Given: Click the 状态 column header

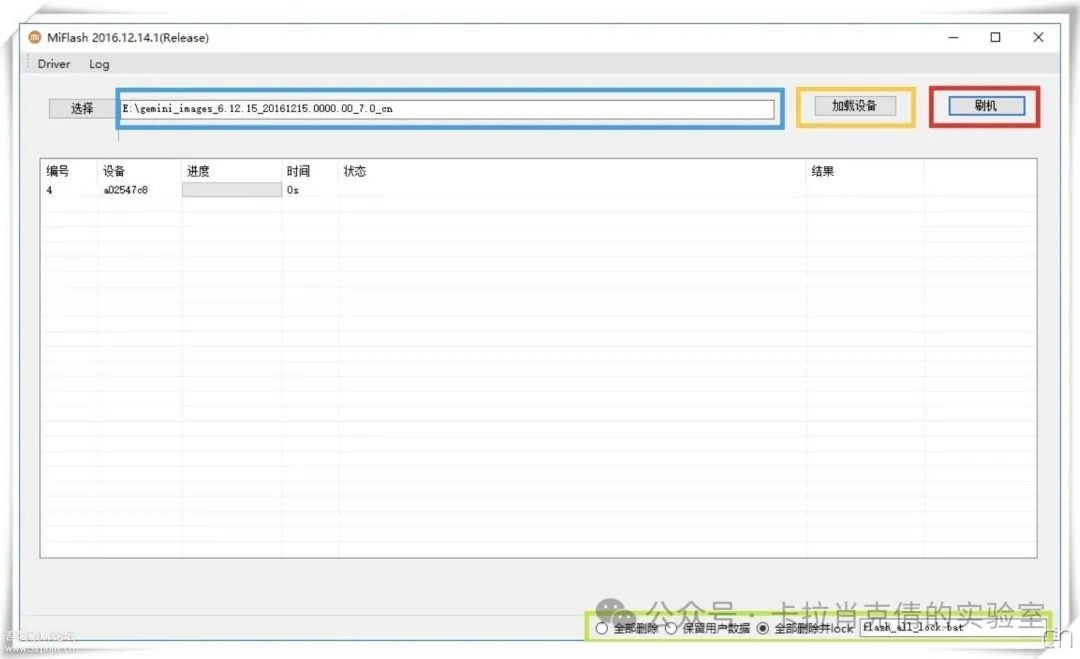Looking at the screenshot, I should [355, 171].
